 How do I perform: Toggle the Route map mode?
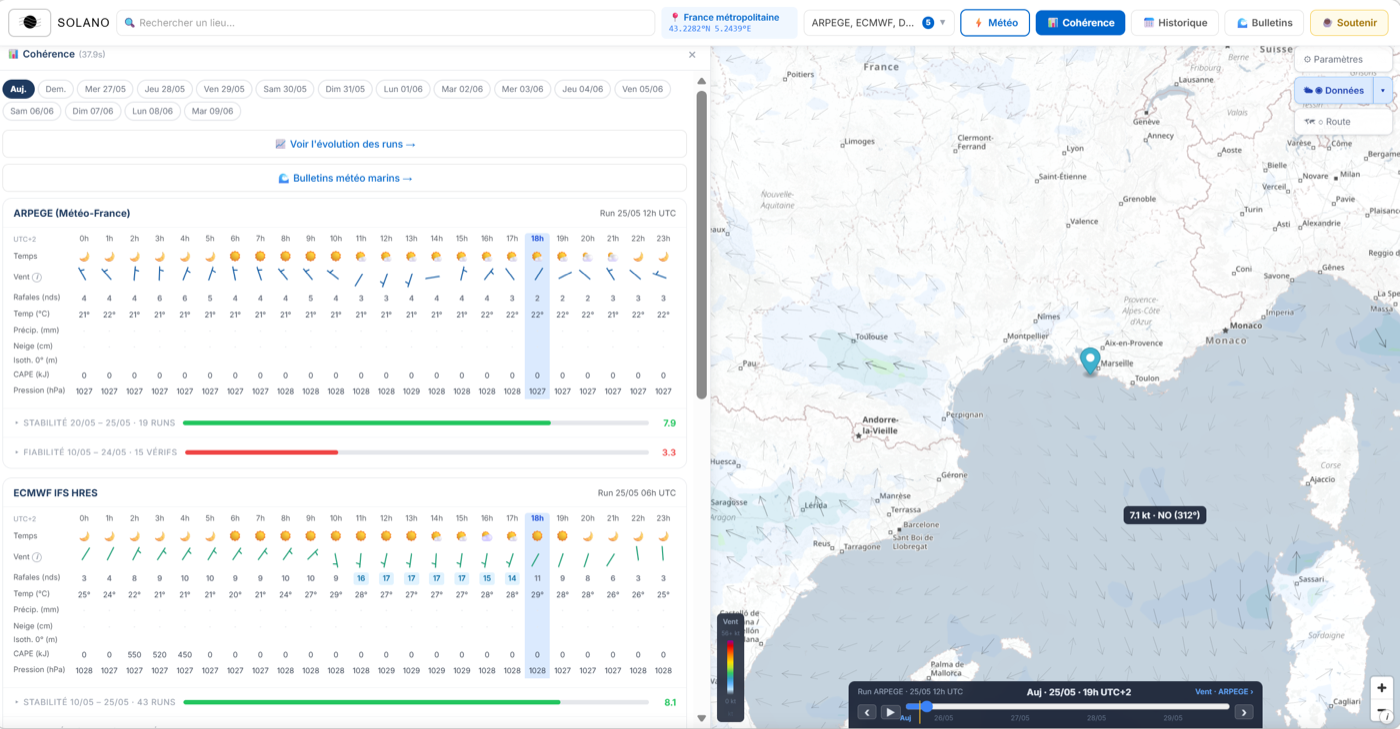(1343, 122)
